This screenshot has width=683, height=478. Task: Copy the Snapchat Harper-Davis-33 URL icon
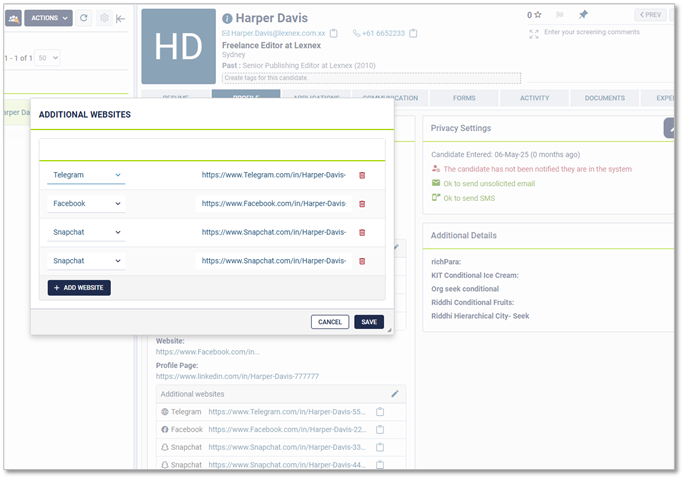click(380, 447)
